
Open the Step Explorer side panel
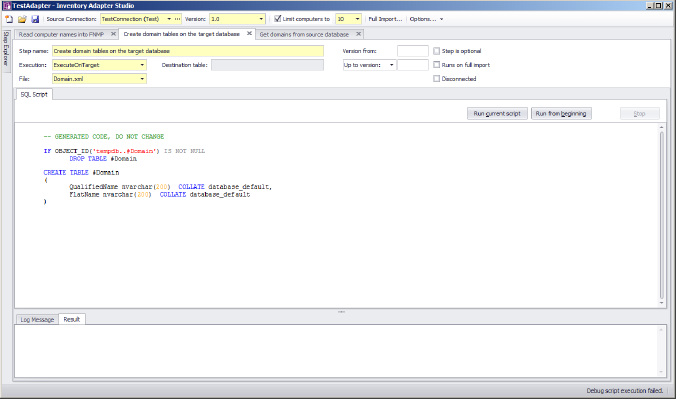coord(6,49)
